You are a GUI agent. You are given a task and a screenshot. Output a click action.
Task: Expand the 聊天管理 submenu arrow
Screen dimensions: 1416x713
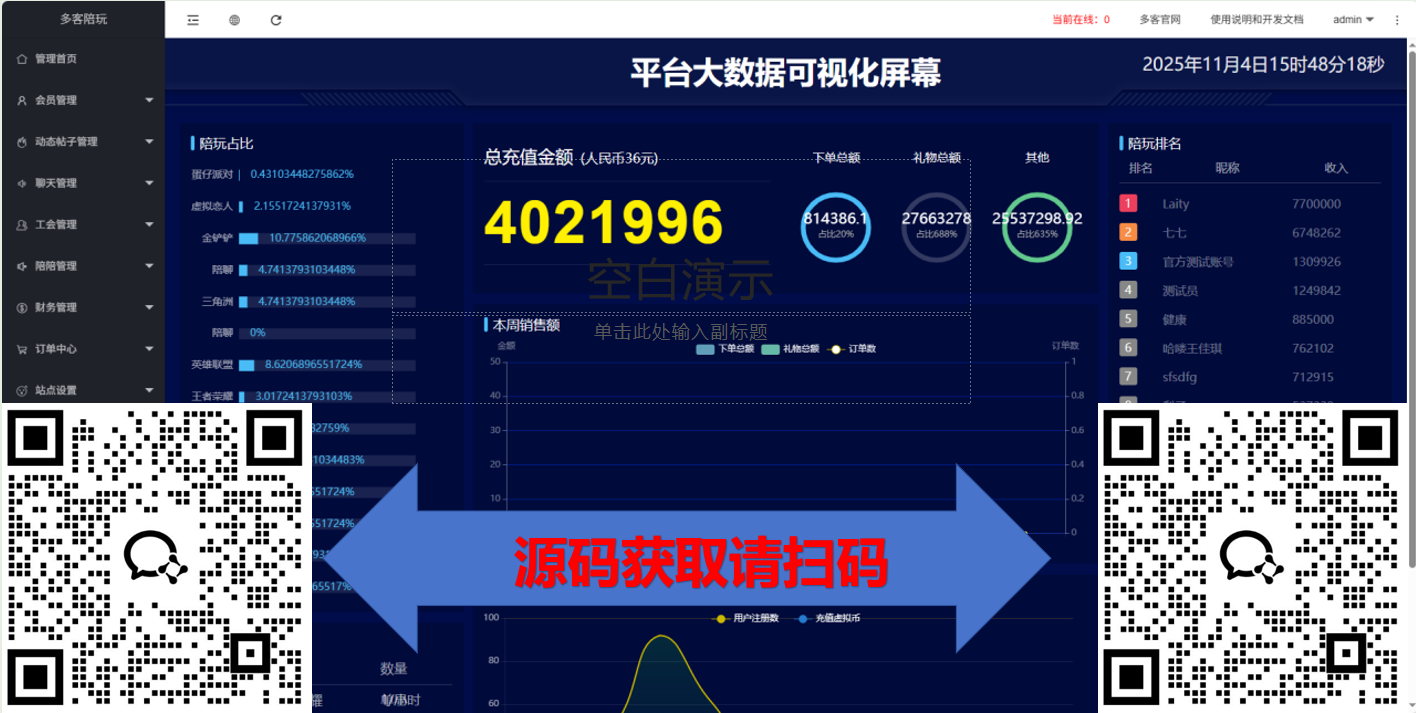(149, 183)
